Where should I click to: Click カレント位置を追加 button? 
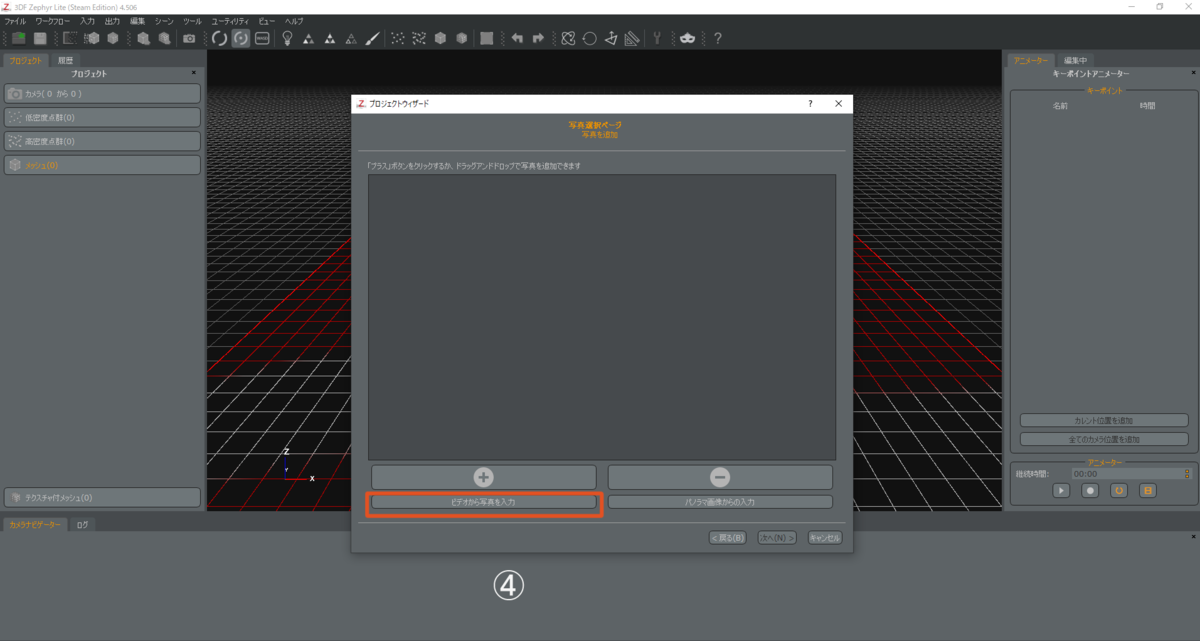[x=1104, y=420]
